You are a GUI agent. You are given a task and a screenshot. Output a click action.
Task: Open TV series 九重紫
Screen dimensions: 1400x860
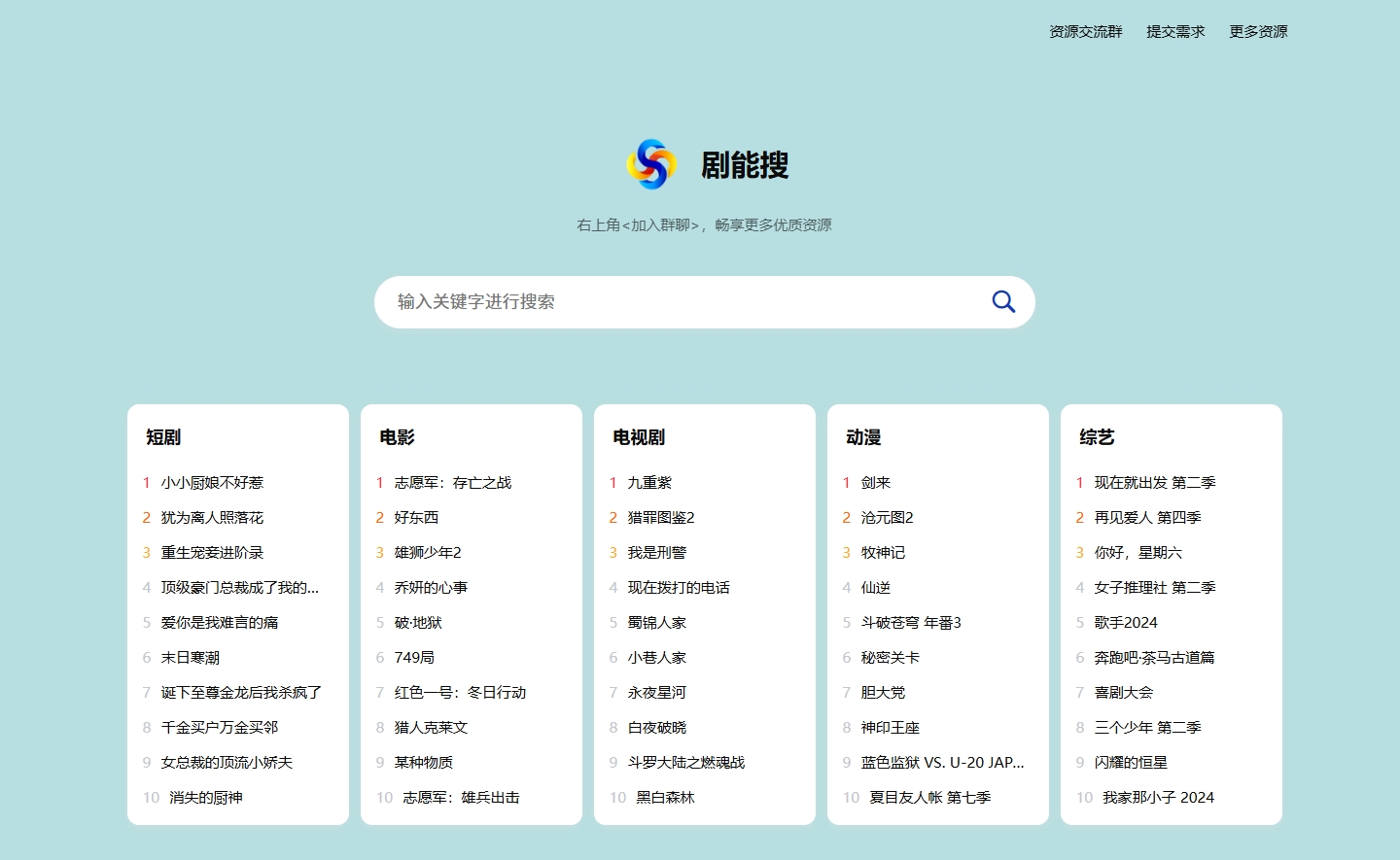[x=649, y=483]
